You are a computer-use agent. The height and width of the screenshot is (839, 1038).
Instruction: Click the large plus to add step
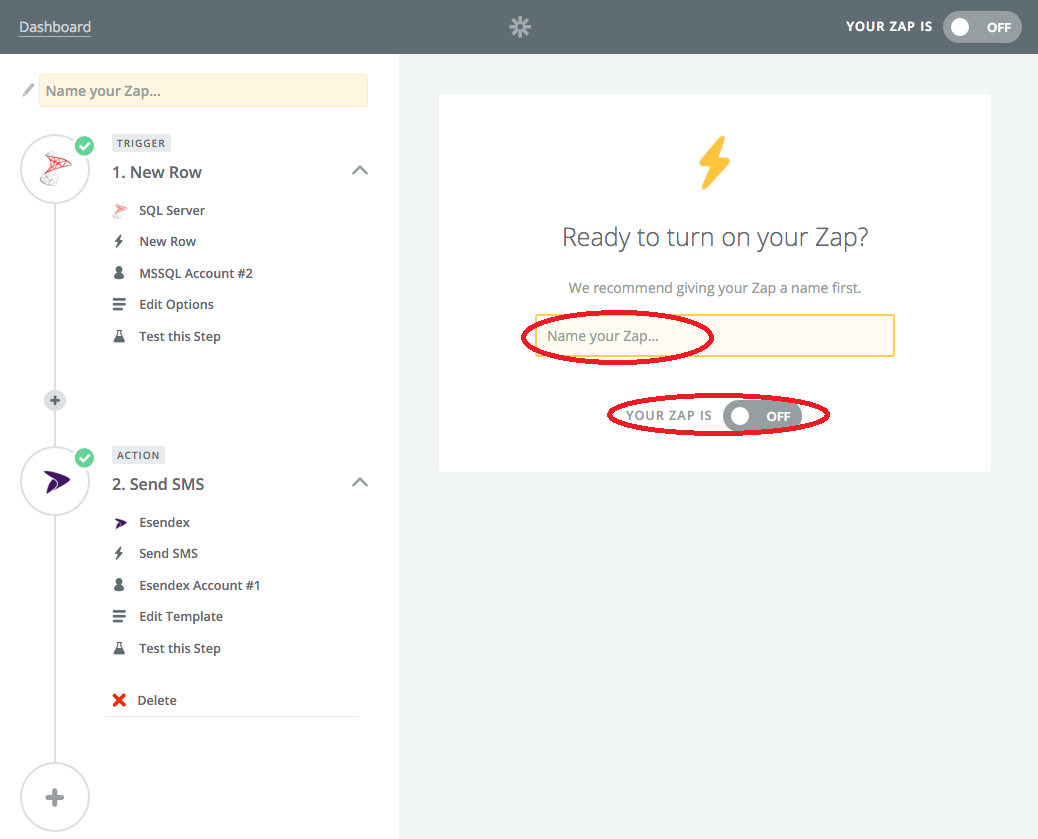point(55,797)
